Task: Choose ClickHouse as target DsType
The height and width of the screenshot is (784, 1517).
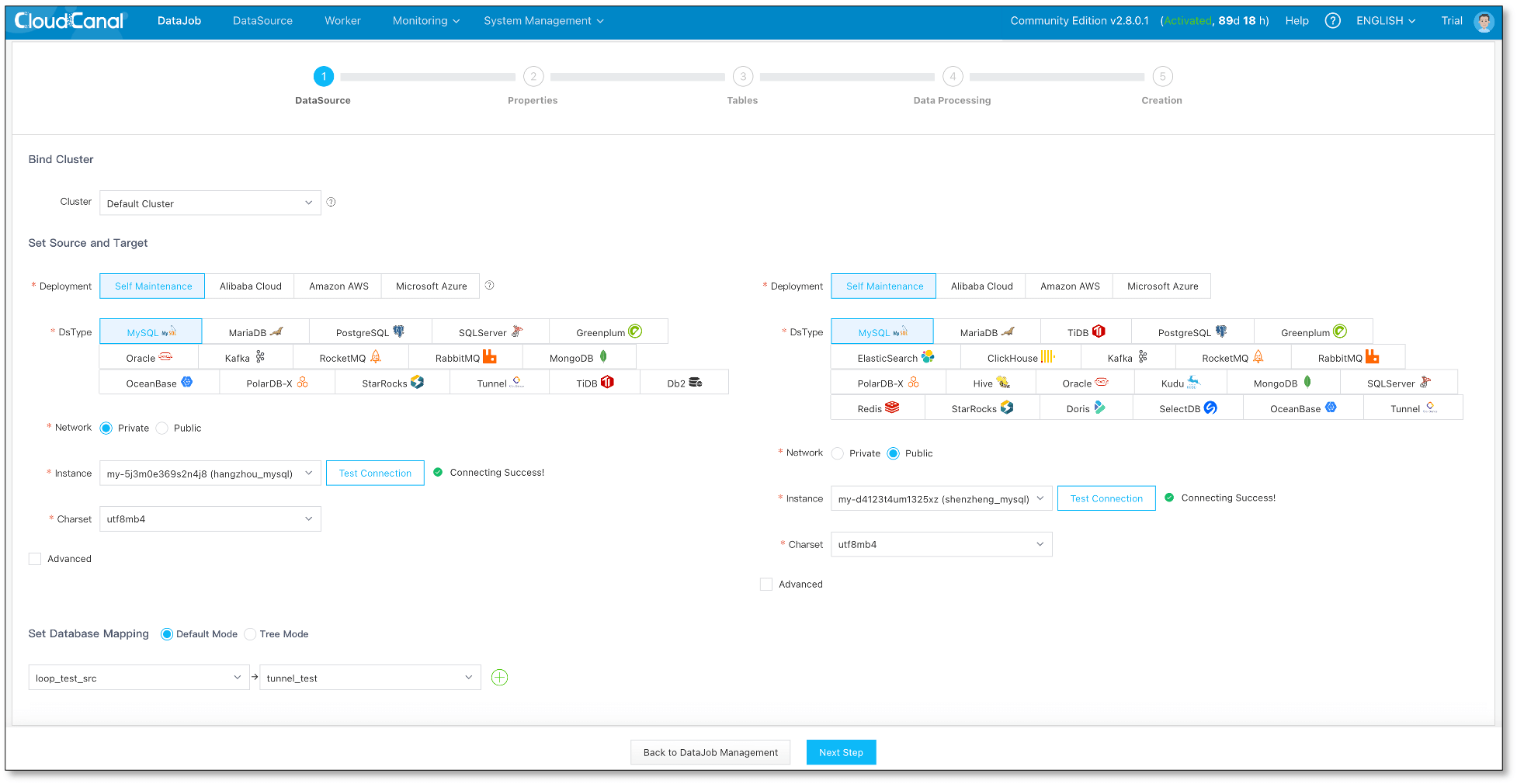Action: pyautogui.click(x=1019, y=358)
